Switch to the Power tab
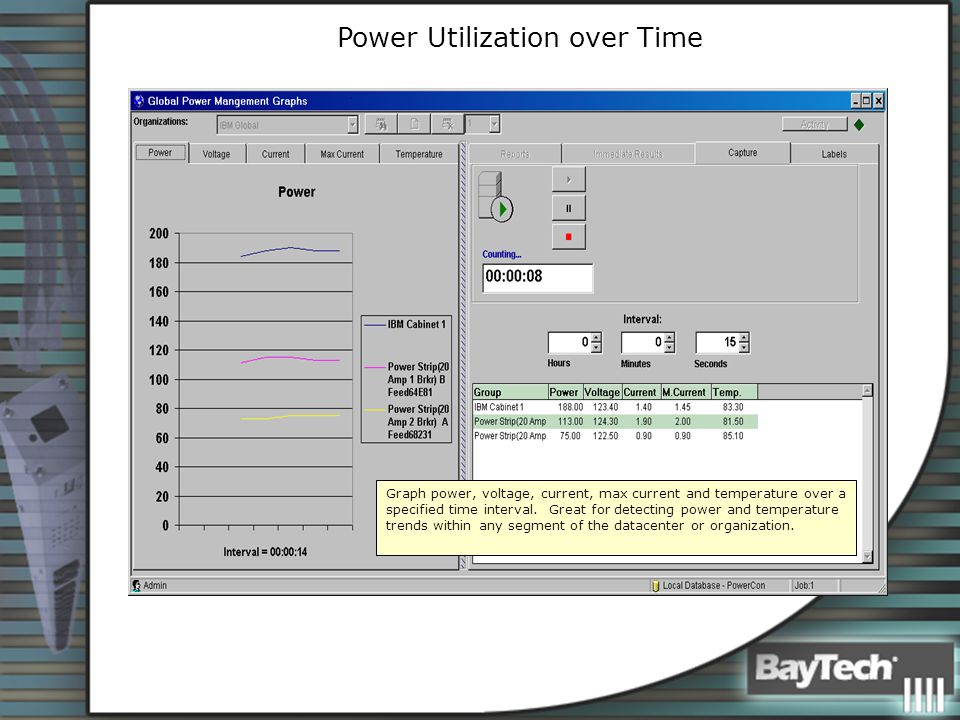Image resolution: width=960 pixels, height=720 pixels. [160, 152]
